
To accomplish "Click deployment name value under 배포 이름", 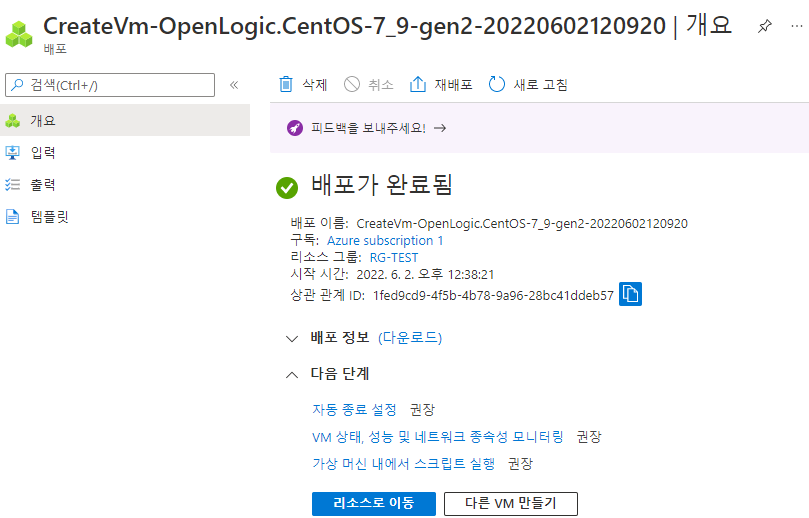I will point(522,223).
